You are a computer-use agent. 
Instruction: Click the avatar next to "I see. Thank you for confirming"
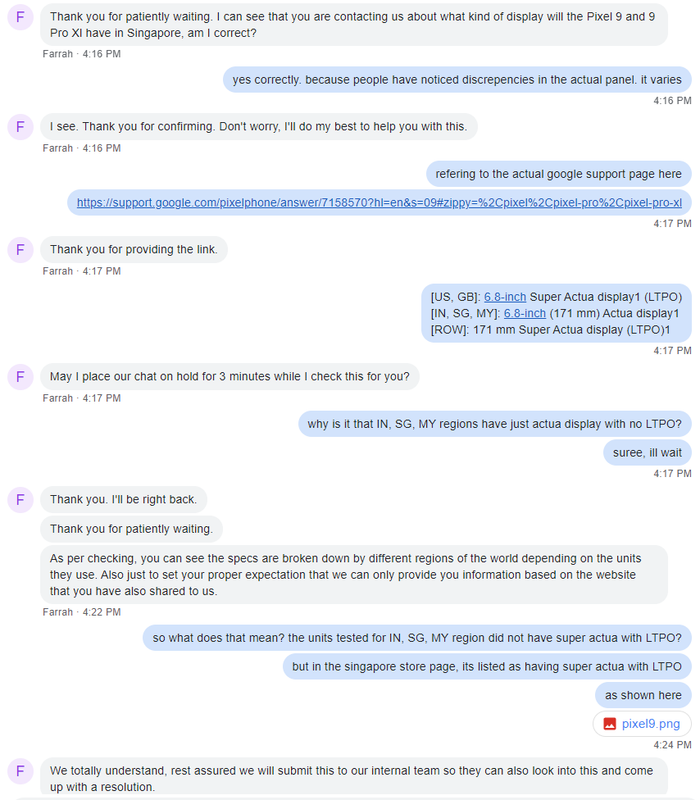pyautogui.click(x=20, y=127)
